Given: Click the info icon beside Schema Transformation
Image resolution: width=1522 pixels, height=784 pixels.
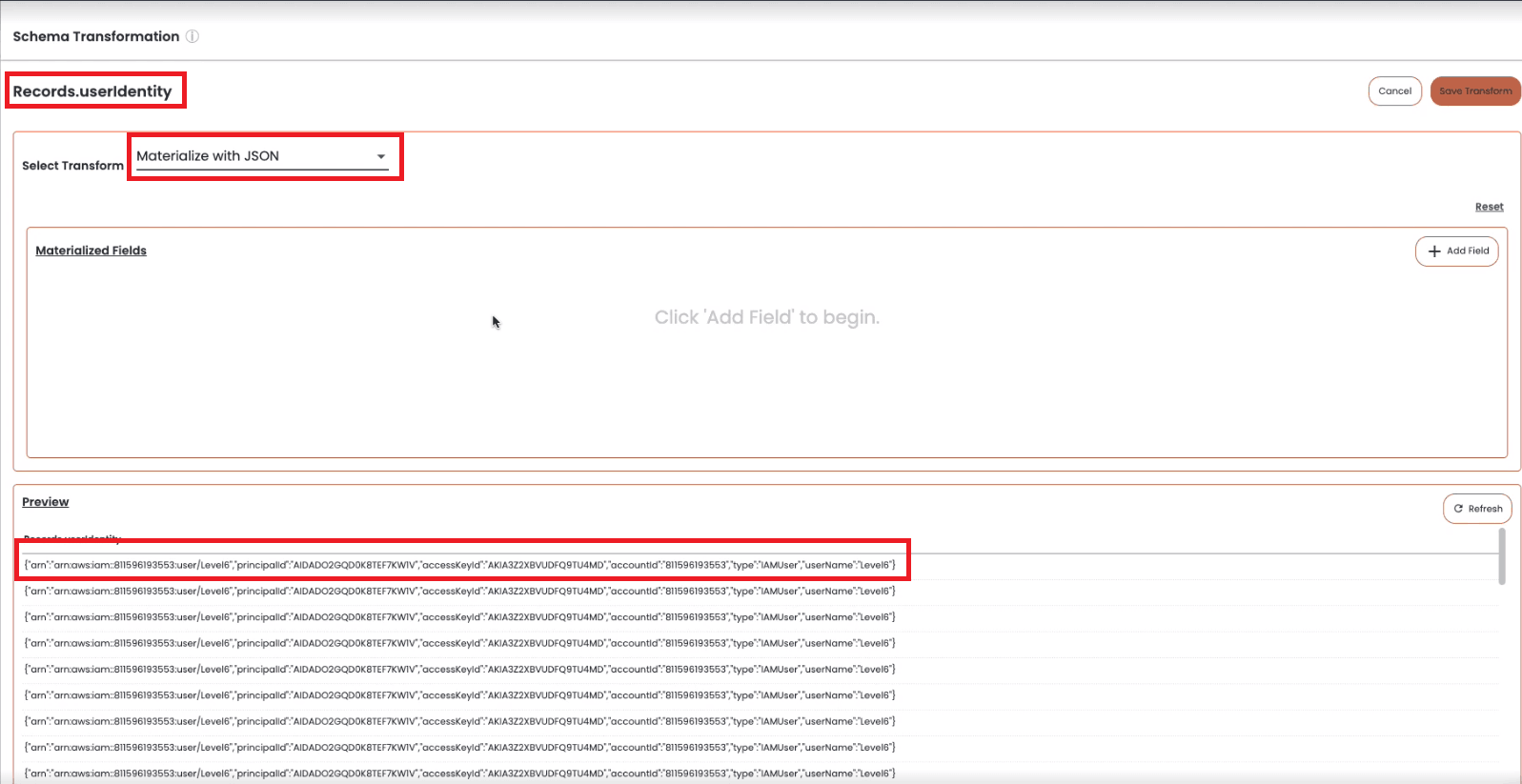Looking at the screenshot, I should point(193,36).
